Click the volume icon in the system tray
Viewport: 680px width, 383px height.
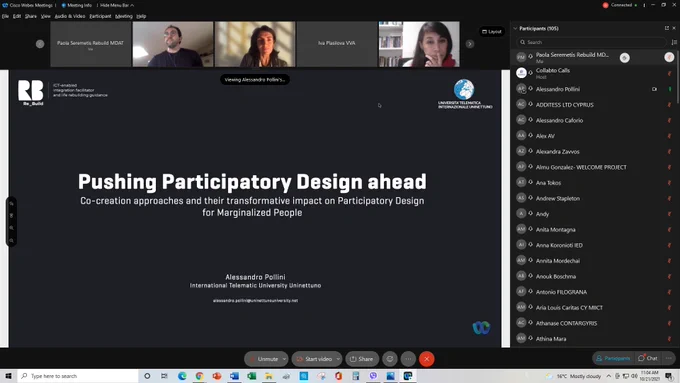633,376
